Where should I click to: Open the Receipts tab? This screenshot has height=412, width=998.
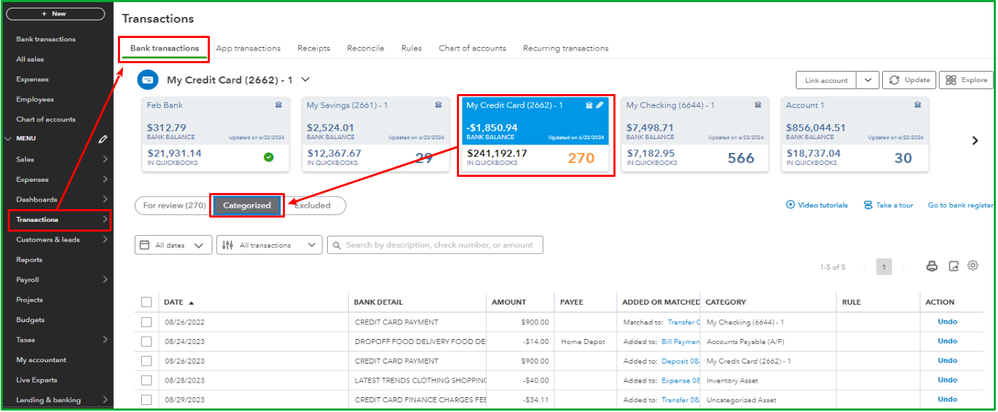[314, 48]
